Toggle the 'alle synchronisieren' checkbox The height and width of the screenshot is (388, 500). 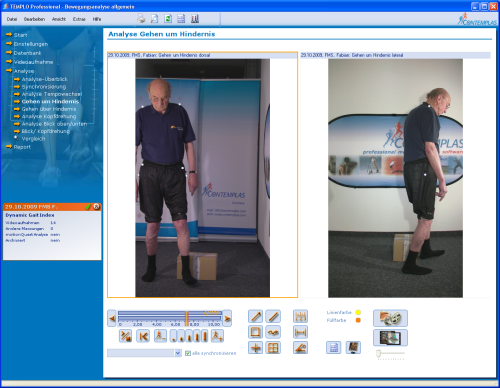(x=188, y=353)
